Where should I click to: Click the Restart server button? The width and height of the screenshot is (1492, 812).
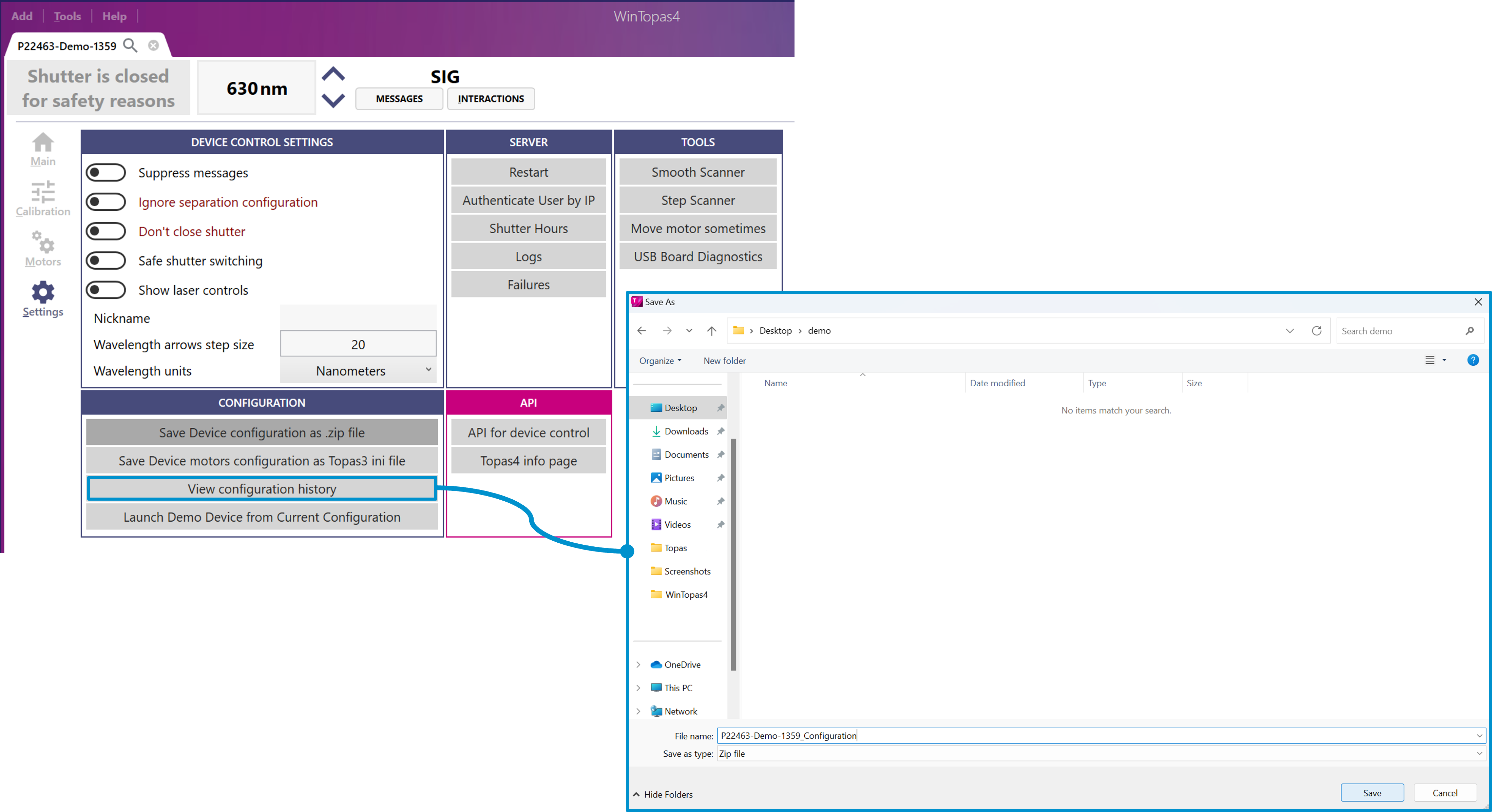pyautogui.click(x=528, y=172)
